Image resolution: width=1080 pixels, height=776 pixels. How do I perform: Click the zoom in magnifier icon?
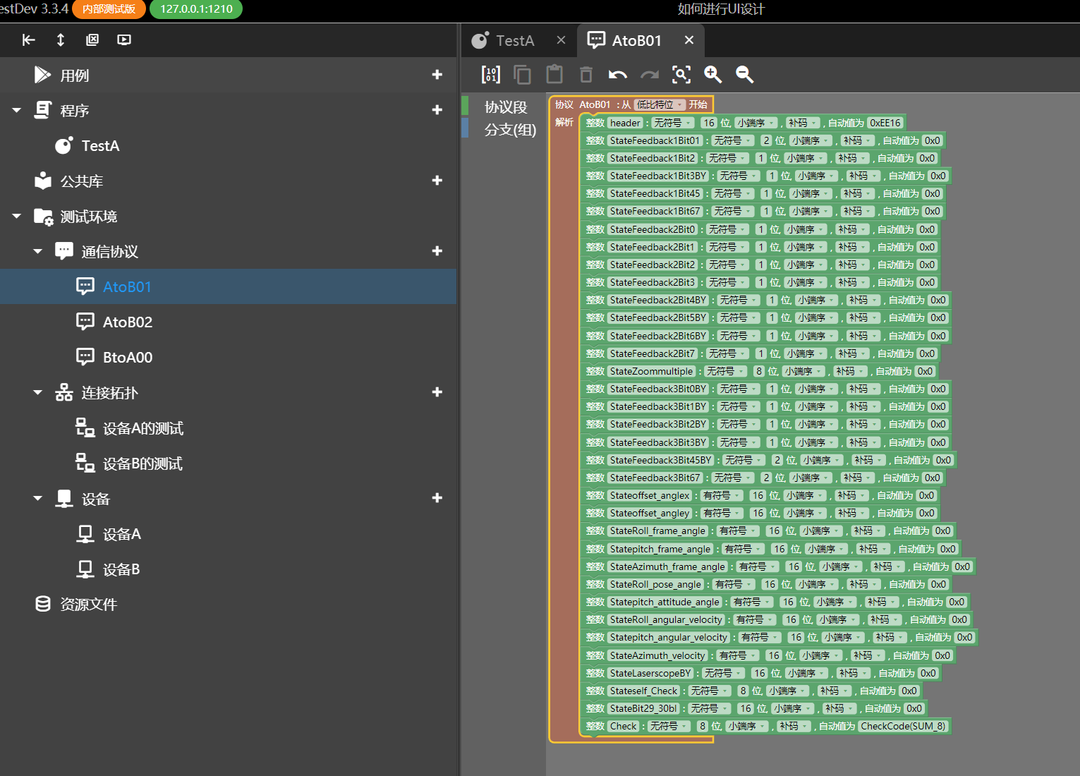coord(713,74)
